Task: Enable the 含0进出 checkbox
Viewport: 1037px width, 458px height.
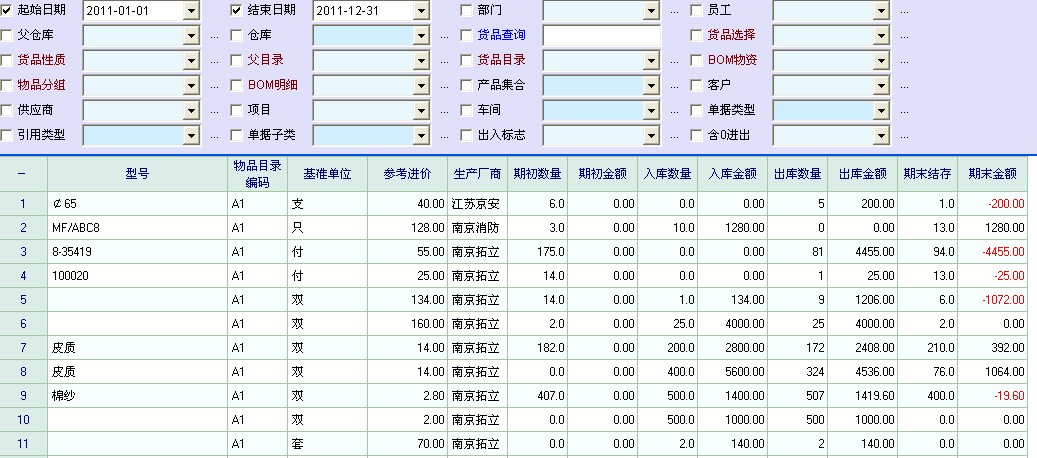Action: tap(697, 135)
